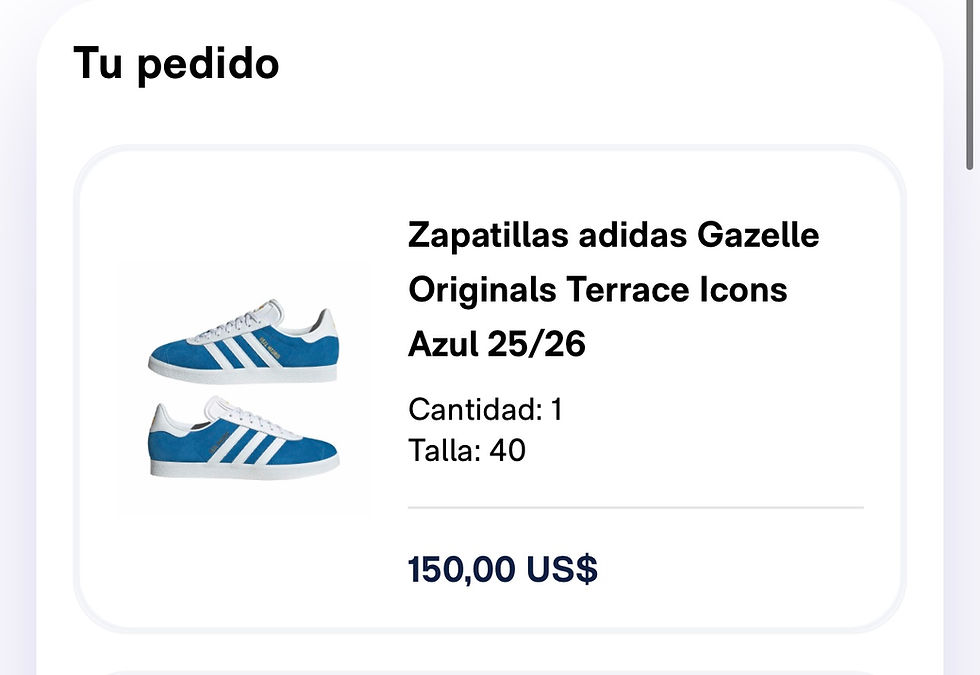Click the size value "40"
The image size is (980, 675).
pyautogui.click(x=507, y=450)
